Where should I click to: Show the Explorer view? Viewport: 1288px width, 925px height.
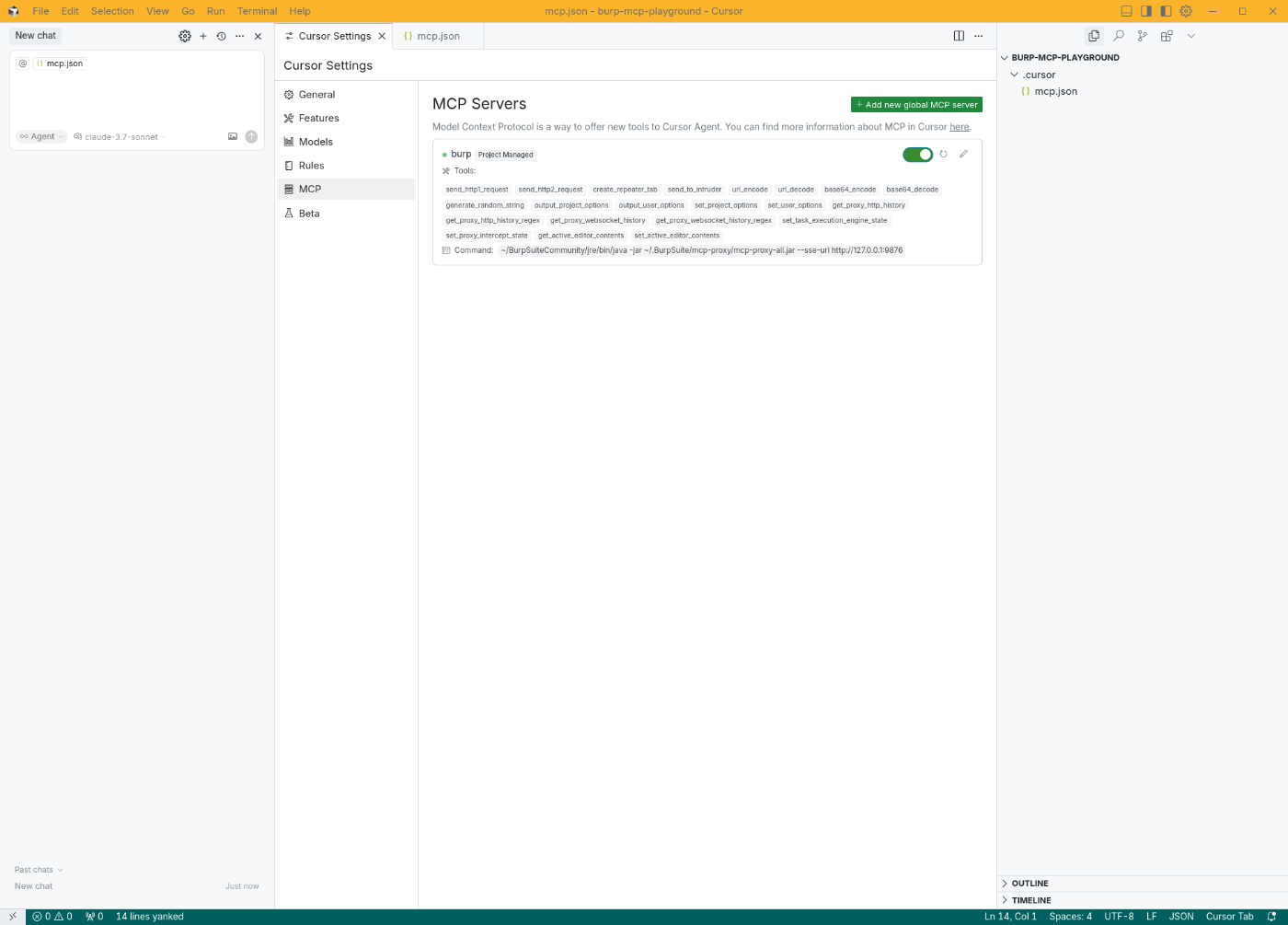click(x=1094, y=36)
